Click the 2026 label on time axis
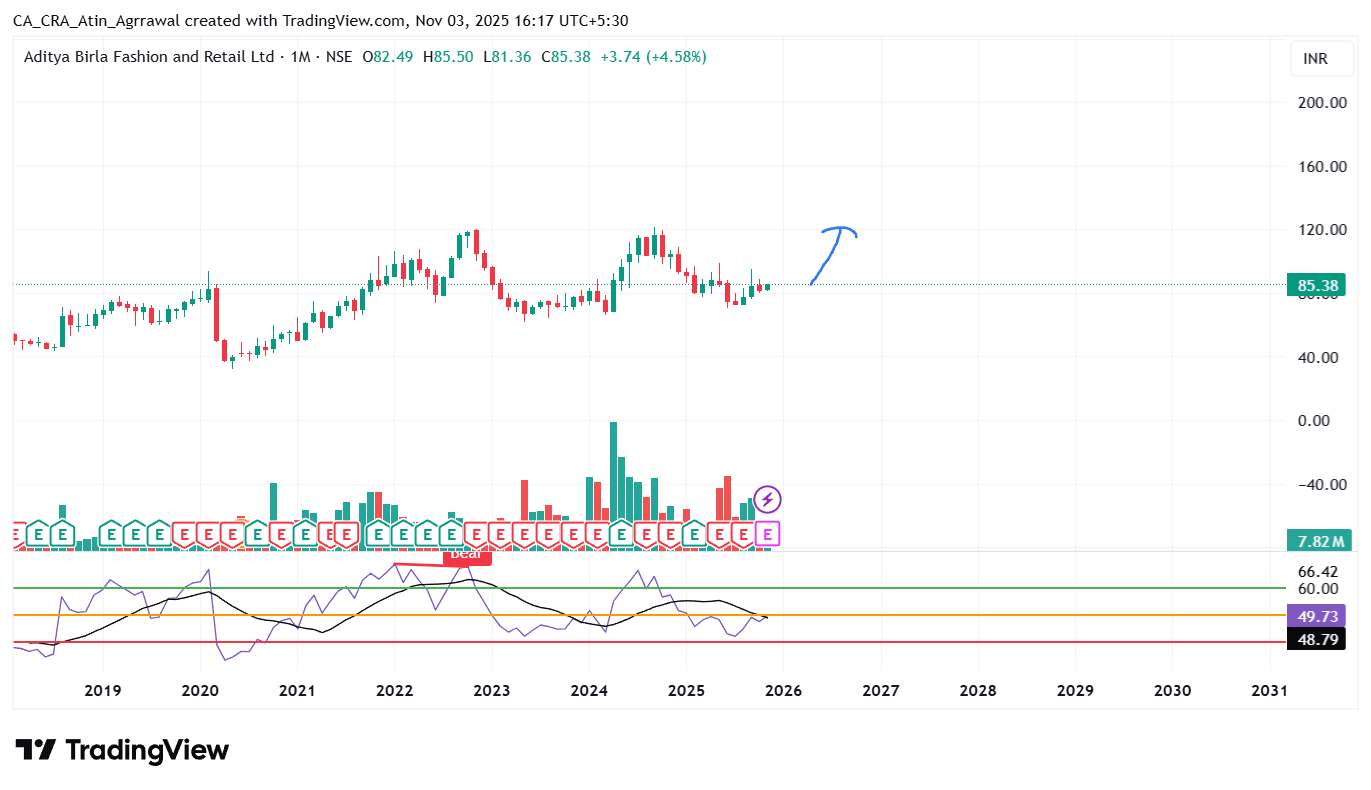1371x790 pixels. (x=783, y=690)
